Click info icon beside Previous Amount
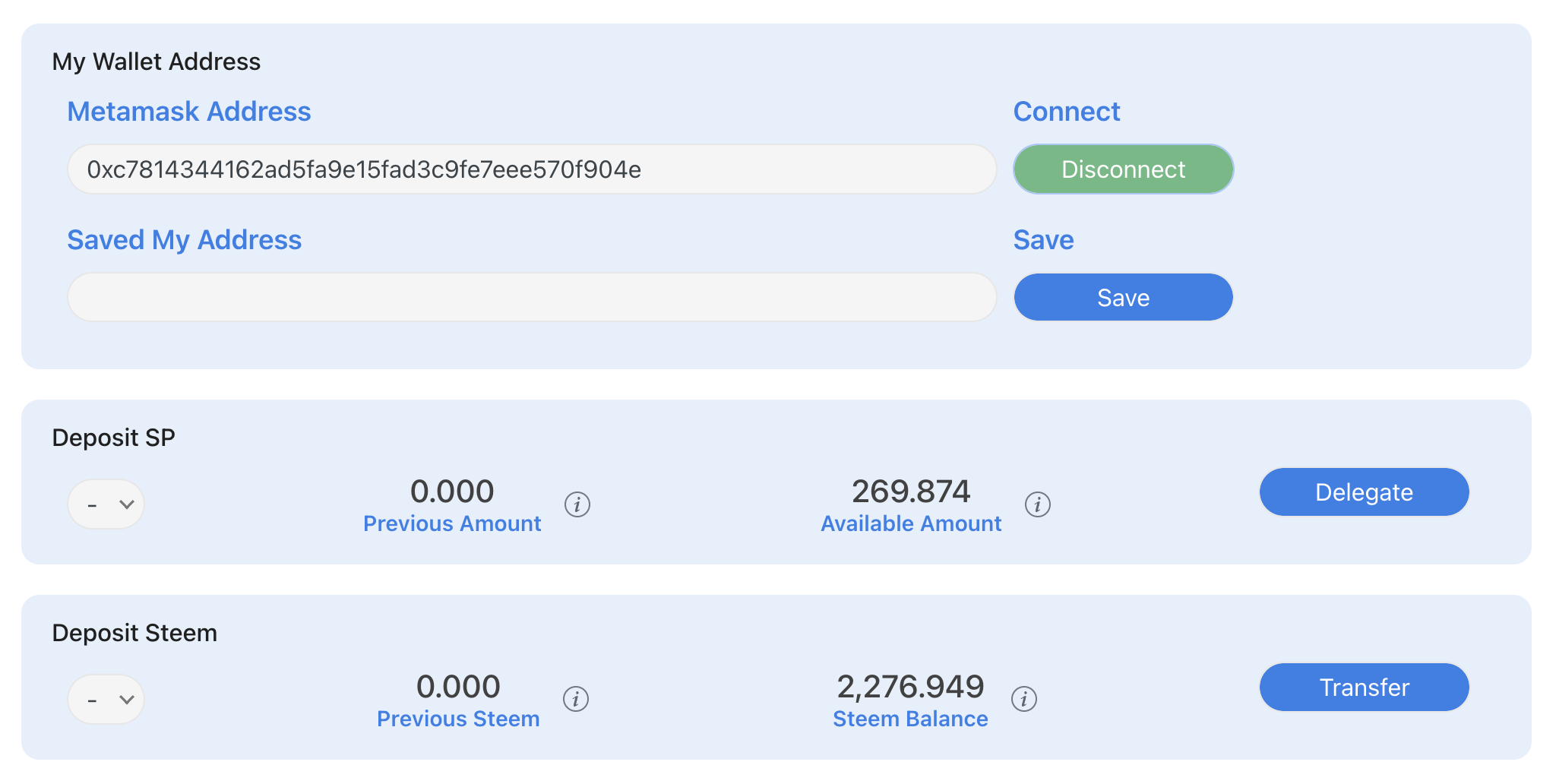The image size is (1556, 784). point(577,504)
